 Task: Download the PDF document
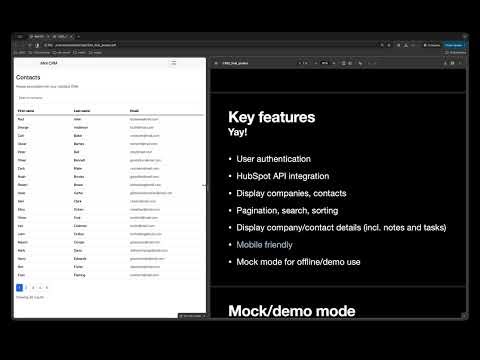pos(445,63)
